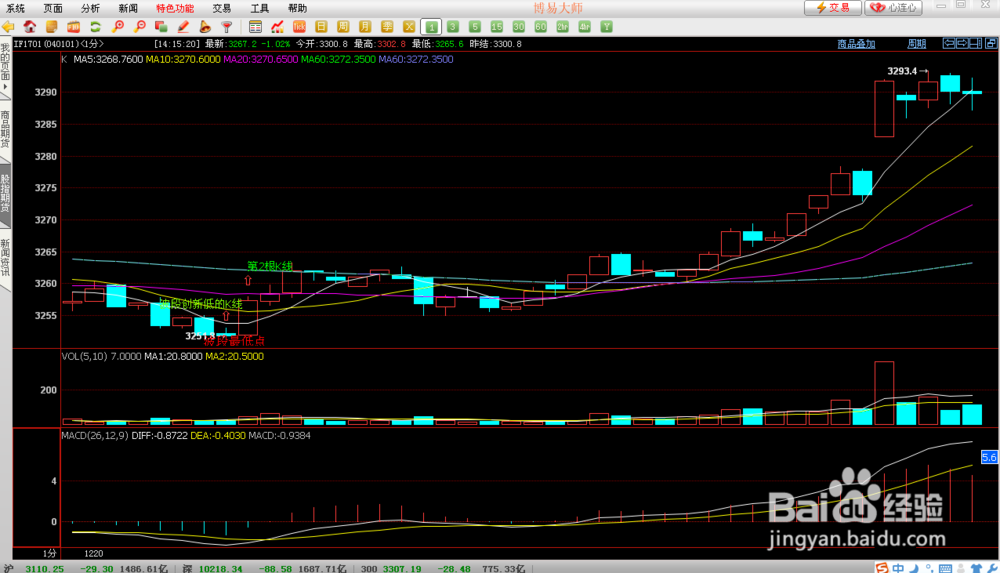Refresh data with green arrows icon
The width and height of the screenshot is (1000, 573).
tap(96, 27)
